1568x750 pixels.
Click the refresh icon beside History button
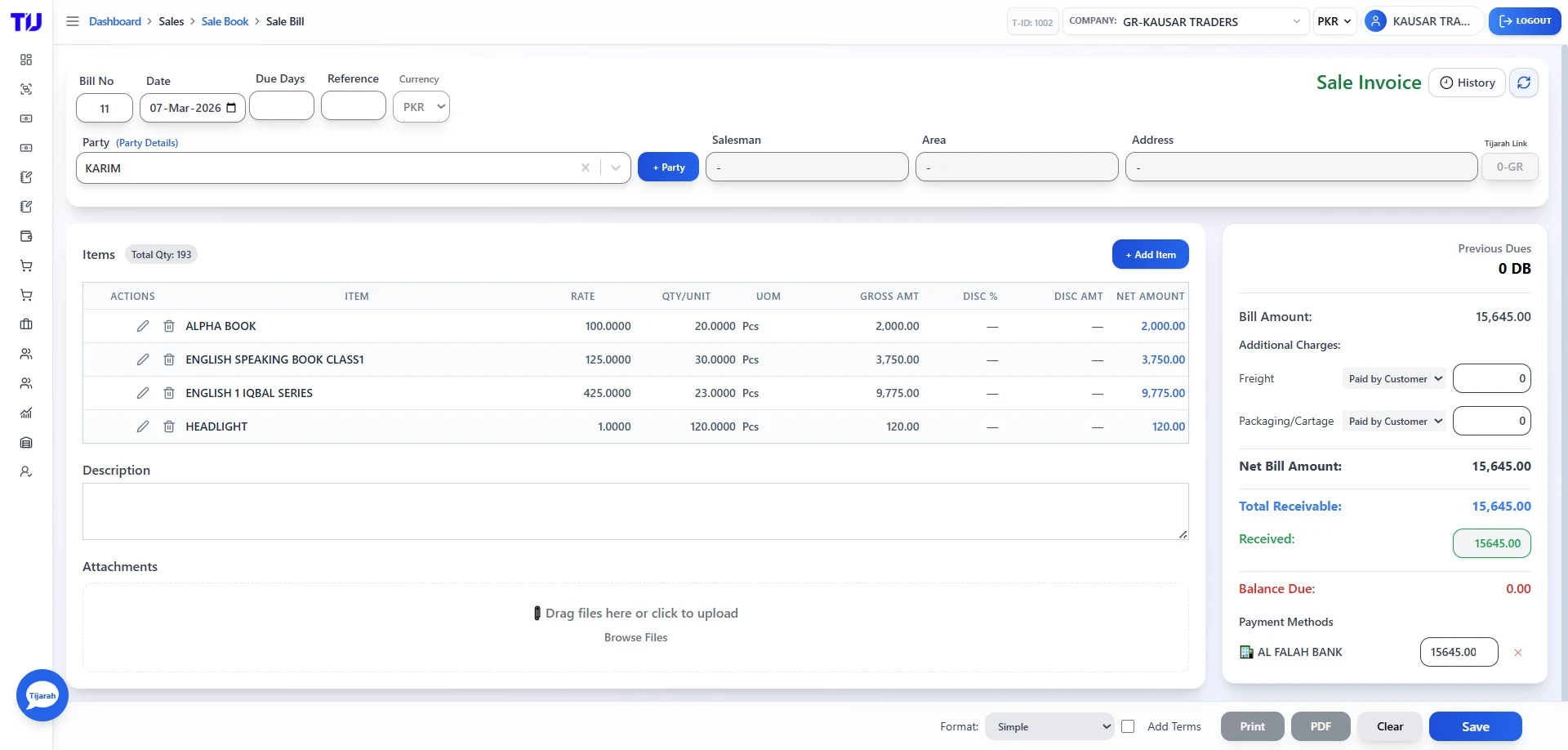coord(1524,83)
